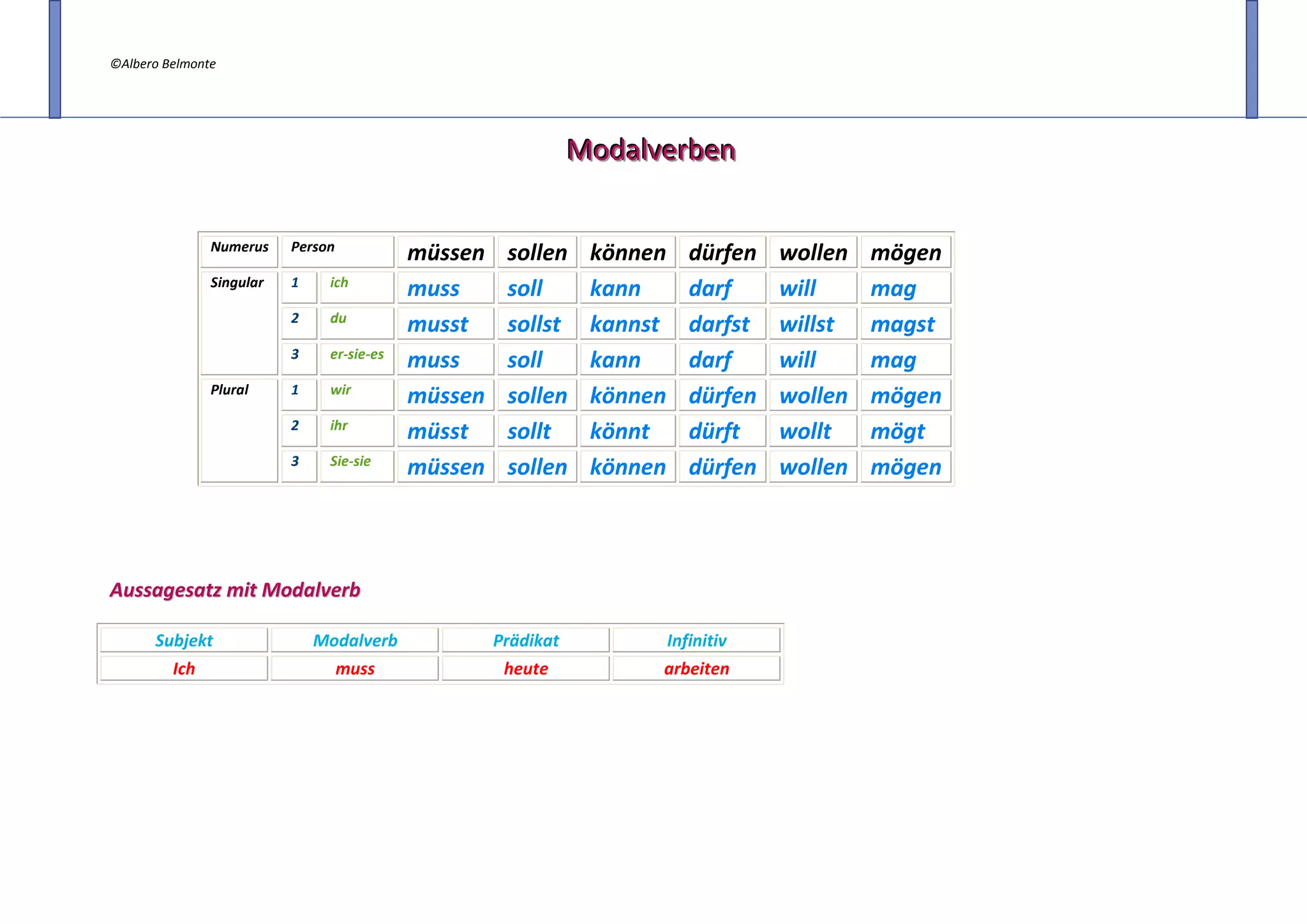This screenshot has width=1307, height=924.
Task: Click the red 'arbeiten' cell
Action: click(x=696, y=669)
